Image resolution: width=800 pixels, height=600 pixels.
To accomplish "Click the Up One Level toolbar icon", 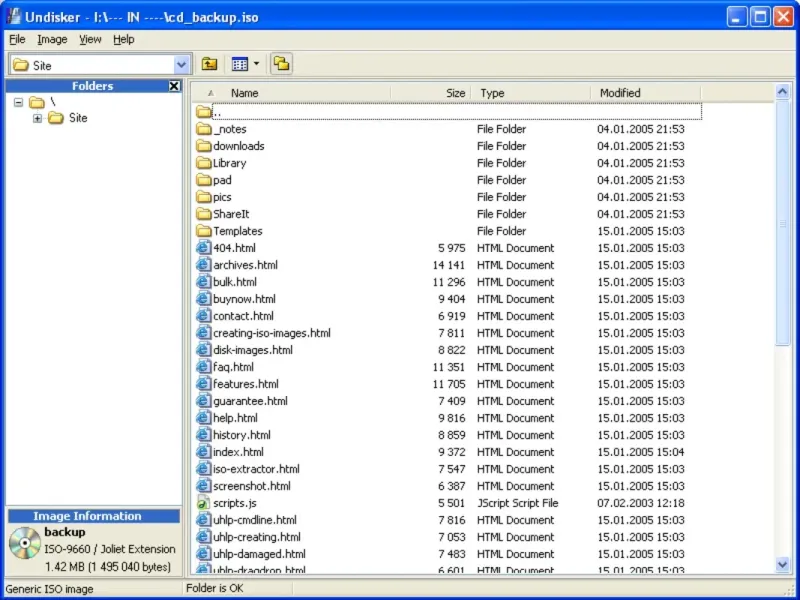I will point(209,64).
